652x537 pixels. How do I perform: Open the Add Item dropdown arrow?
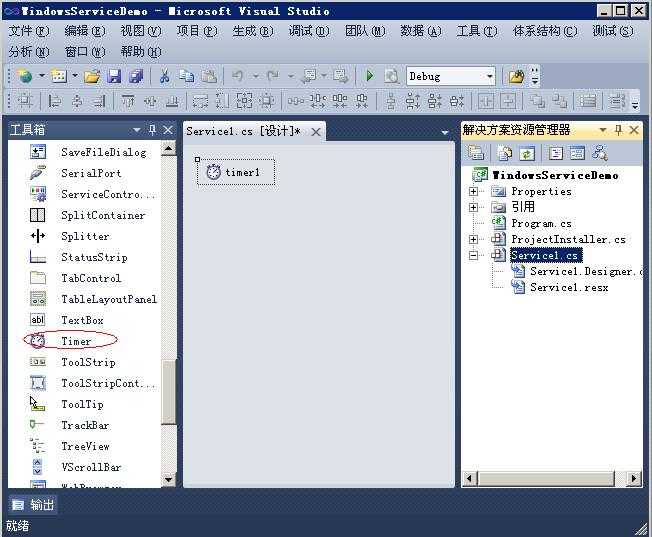pyautogui.click(x=75, y=76)
